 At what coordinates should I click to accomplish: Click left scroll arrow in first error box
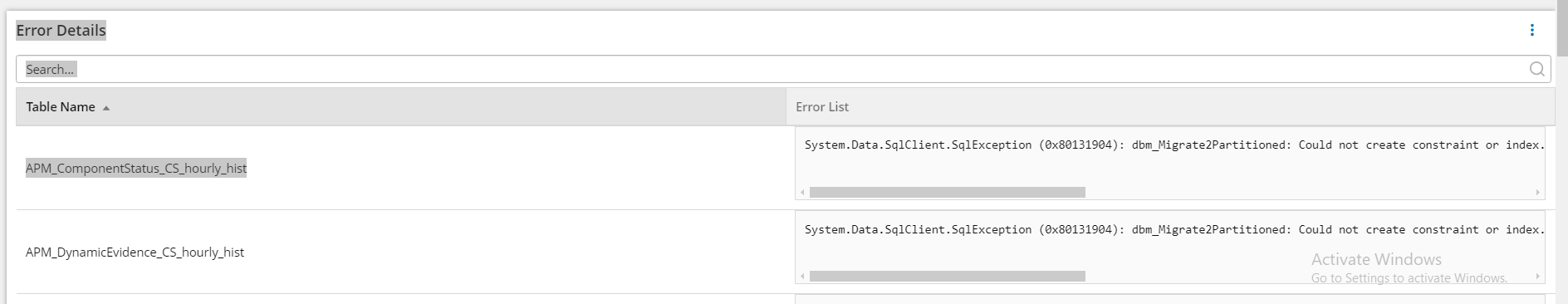coord(802,192)
